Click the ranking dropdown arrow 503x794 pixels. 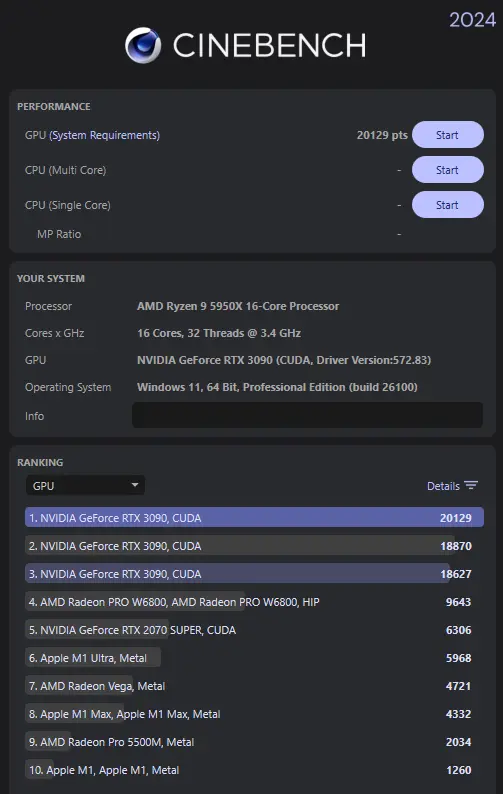tap(135, 485)
